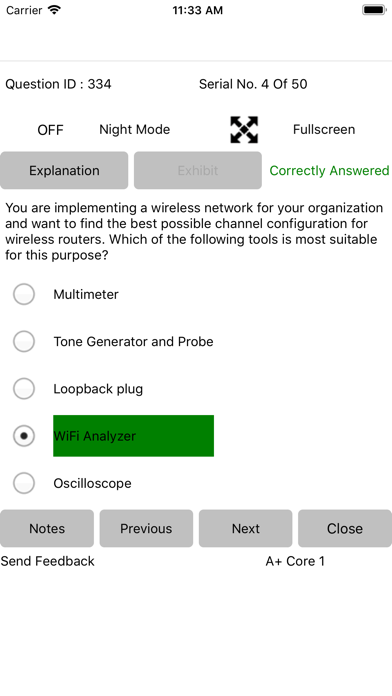
Task: Pick the Oscilloscope radio button
Action: point(24,483)
